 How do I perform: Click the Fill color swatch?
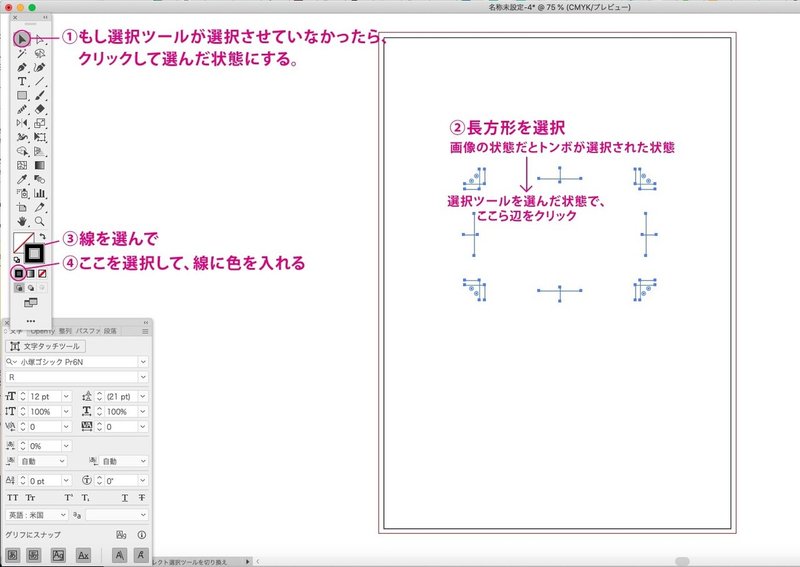point(20,240)
